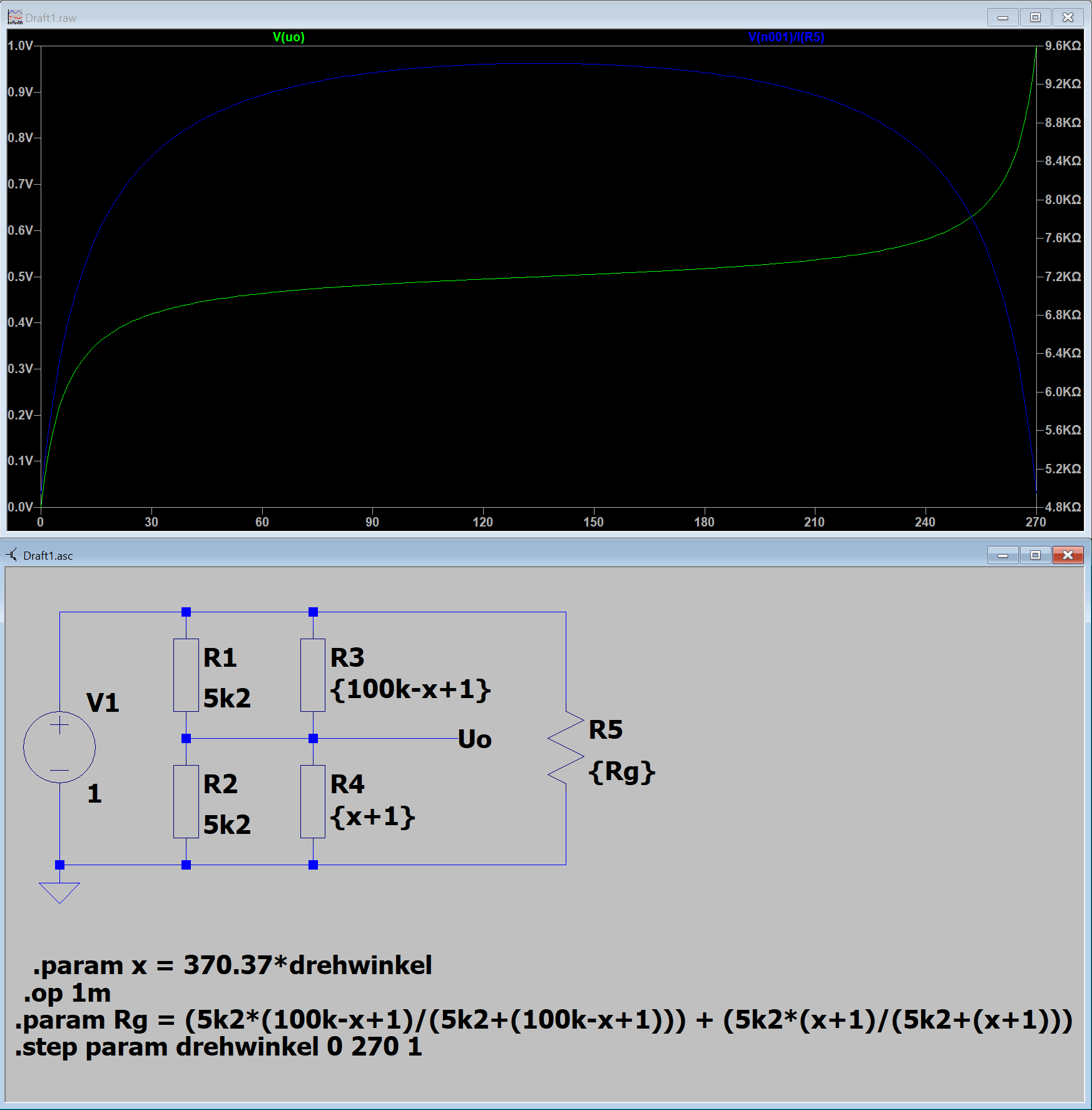Click the Draft1.asc window icon
Screen dimensions: 1092x1110
pyautogui.click(x=12, y=555)
